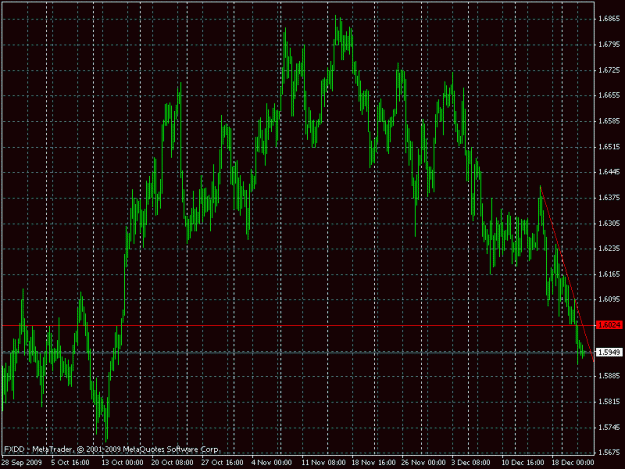Viewport: 625px width, 469px height.
Task: Click the 5 Oct 16:00 time label
Action: pos(70,463)
